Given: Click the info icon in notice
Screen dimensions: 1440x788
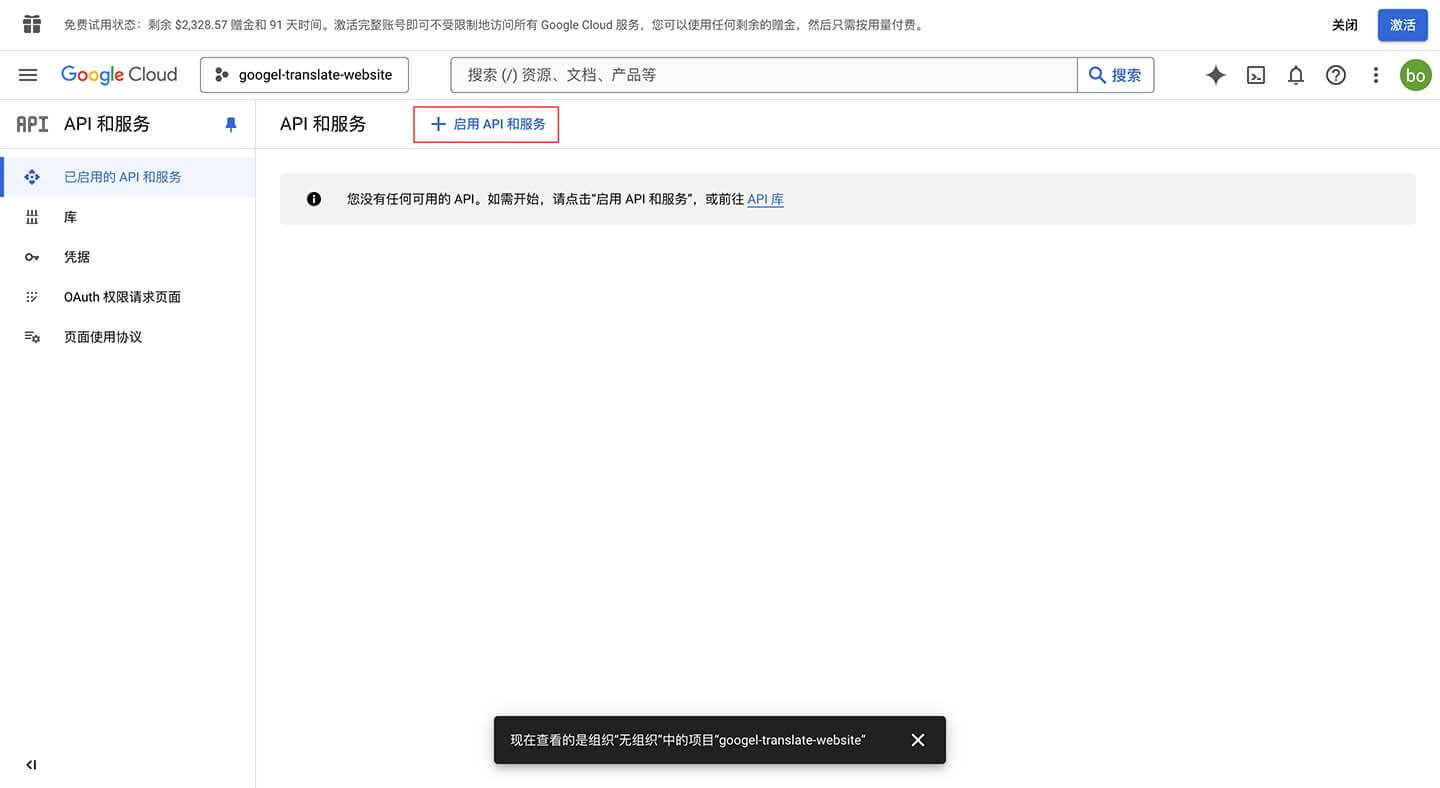Looking at the screenshot, I should click(x=314, y=199).
